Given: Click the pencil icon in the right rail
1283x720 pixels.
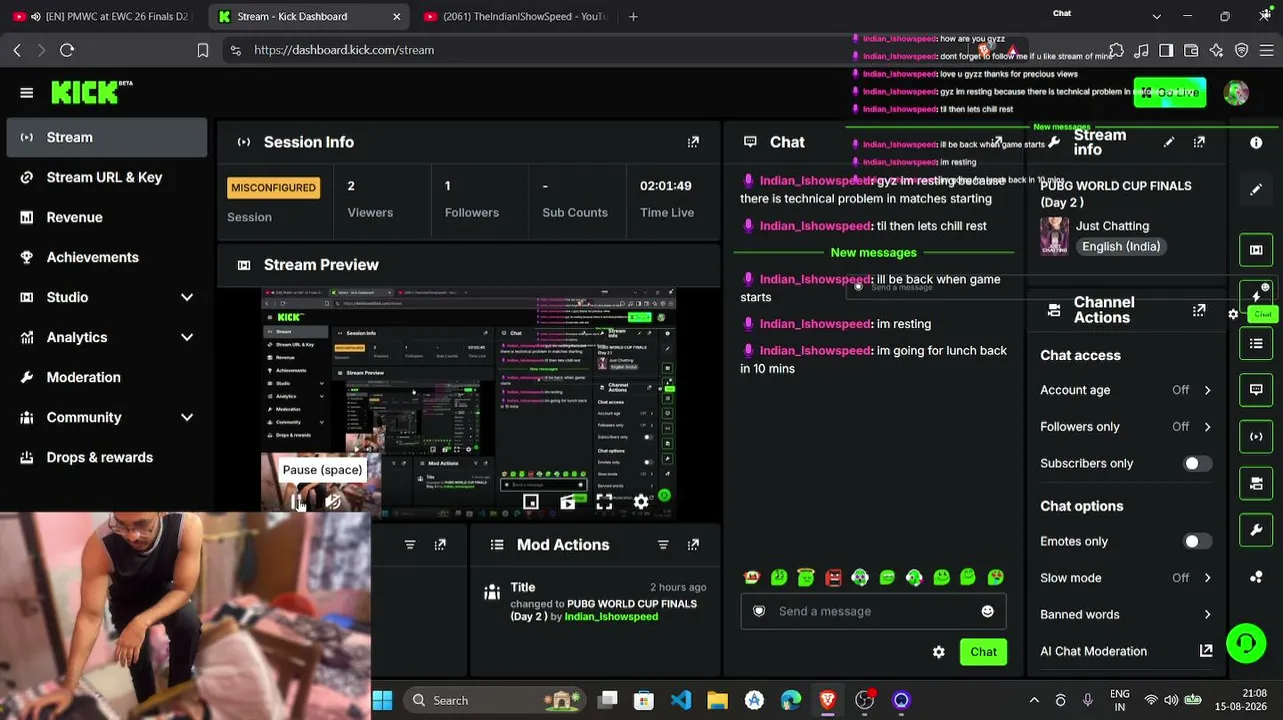Looking at the screenshot, I should (x=1256, y=190).
